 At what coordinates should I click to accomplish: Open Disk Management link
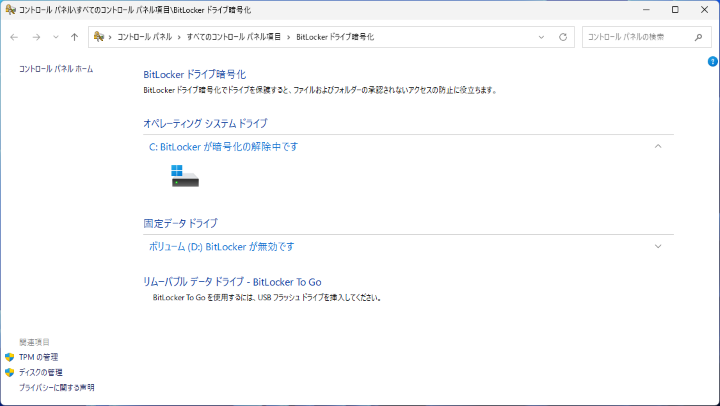point(40,371)
